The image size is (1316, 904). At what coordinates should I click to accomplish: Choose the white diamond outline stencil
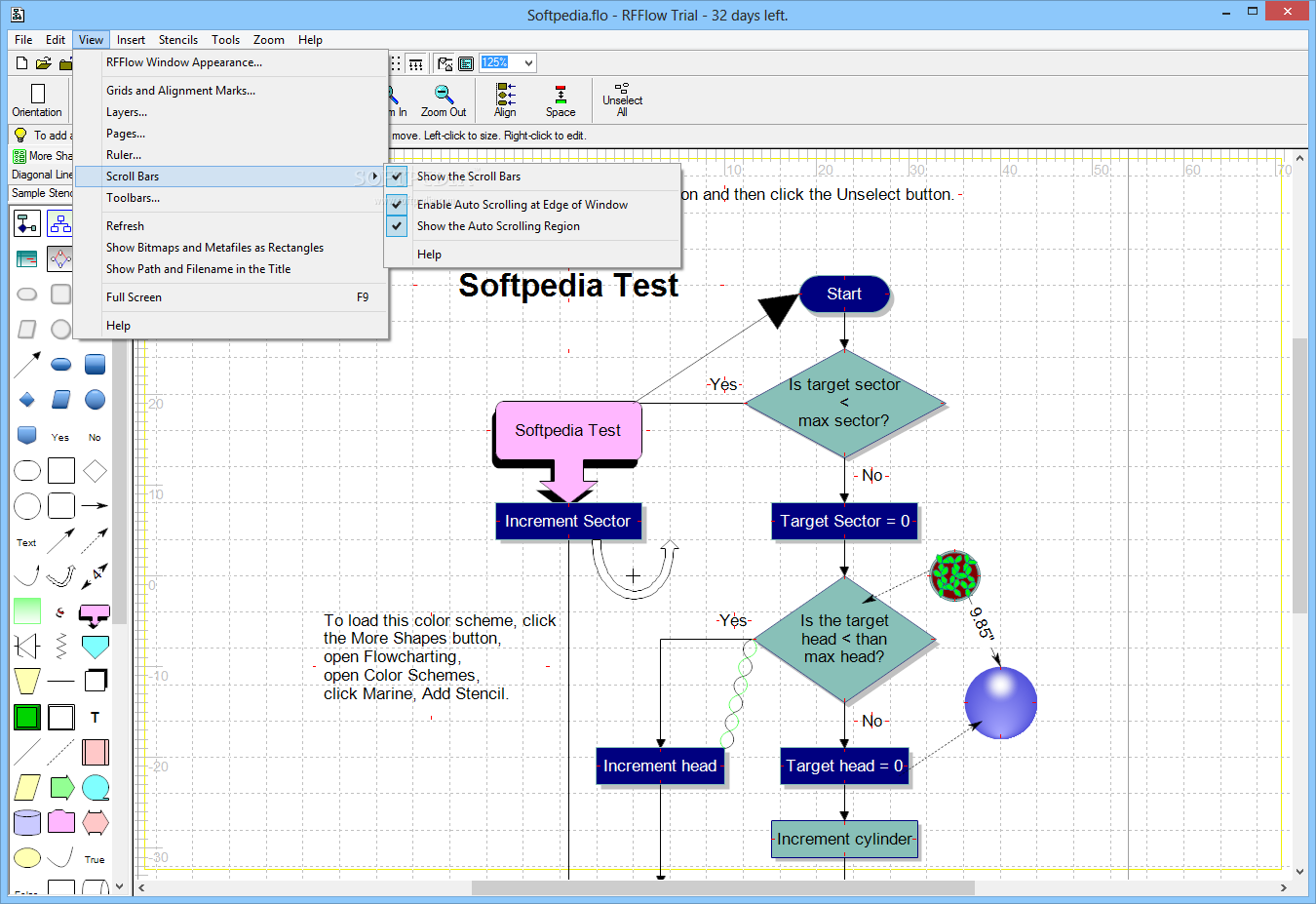[x=95, y=471]
